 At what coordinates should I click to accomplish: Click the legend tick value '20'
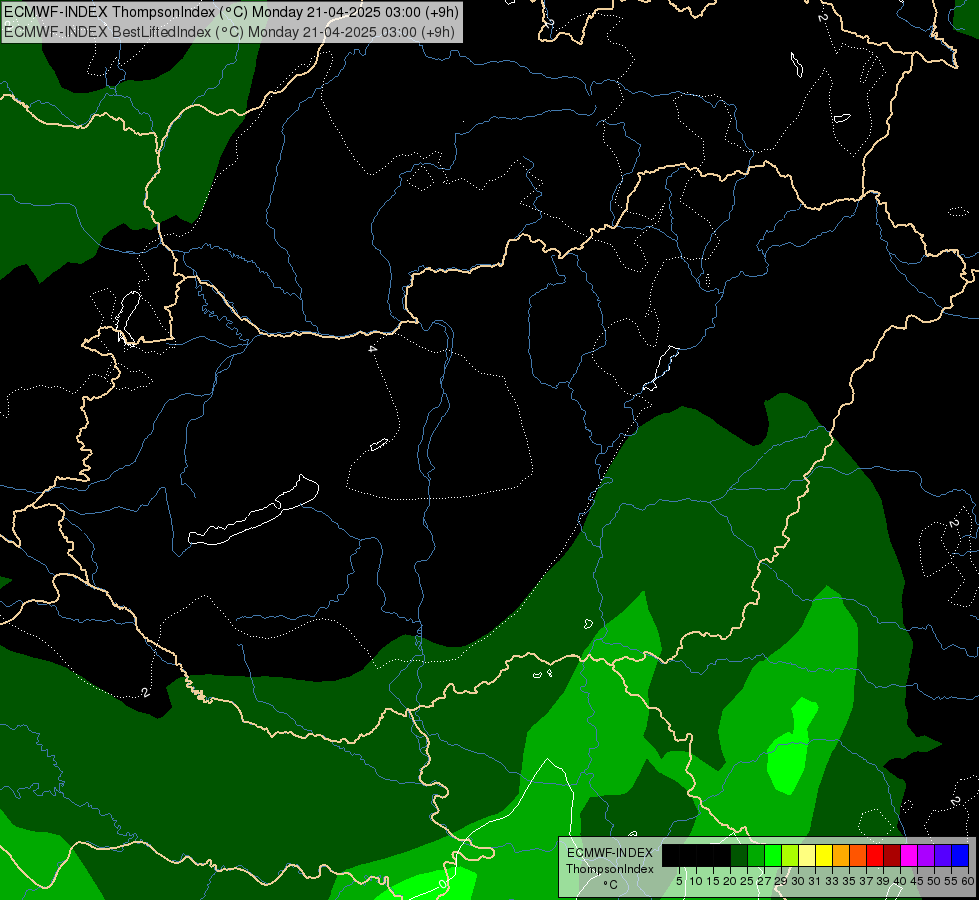[x=730, y=881]
